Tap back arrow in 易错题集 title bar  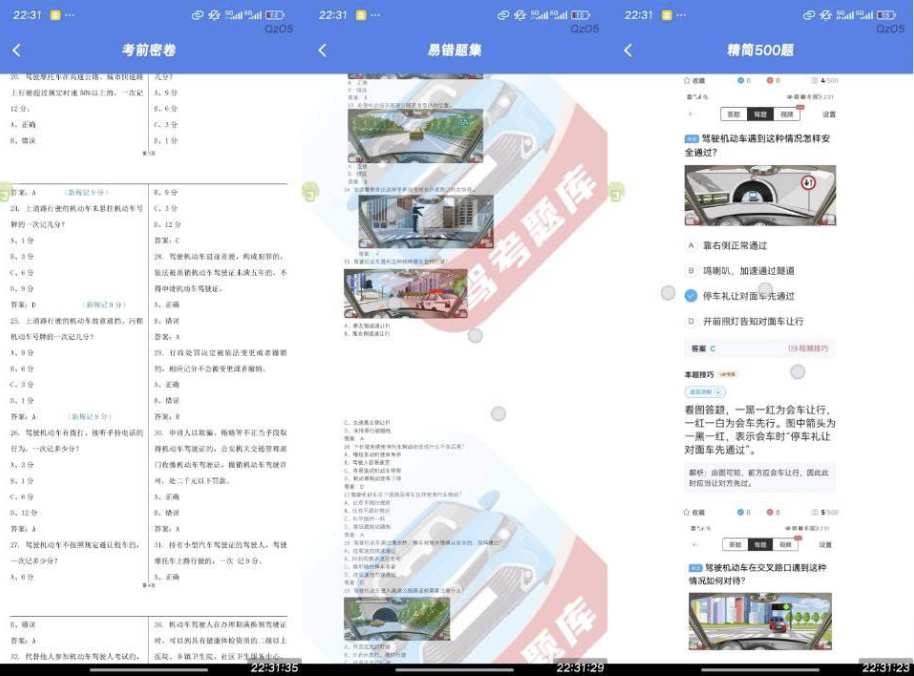pos(322,48)
